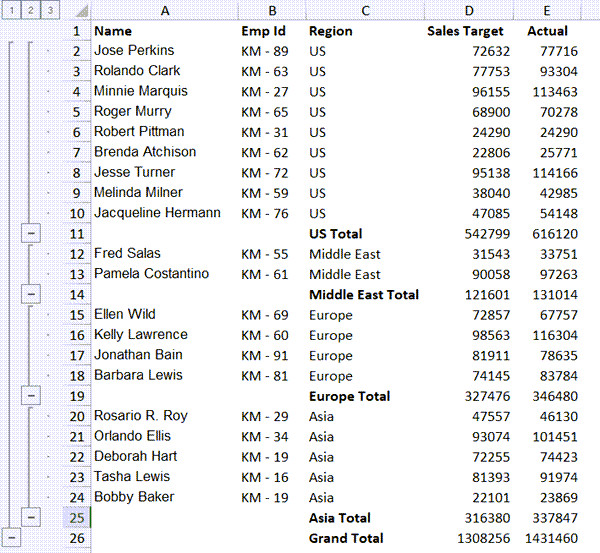Select column C header
Viewport: 600px width, 553px height.
(365, 10)
